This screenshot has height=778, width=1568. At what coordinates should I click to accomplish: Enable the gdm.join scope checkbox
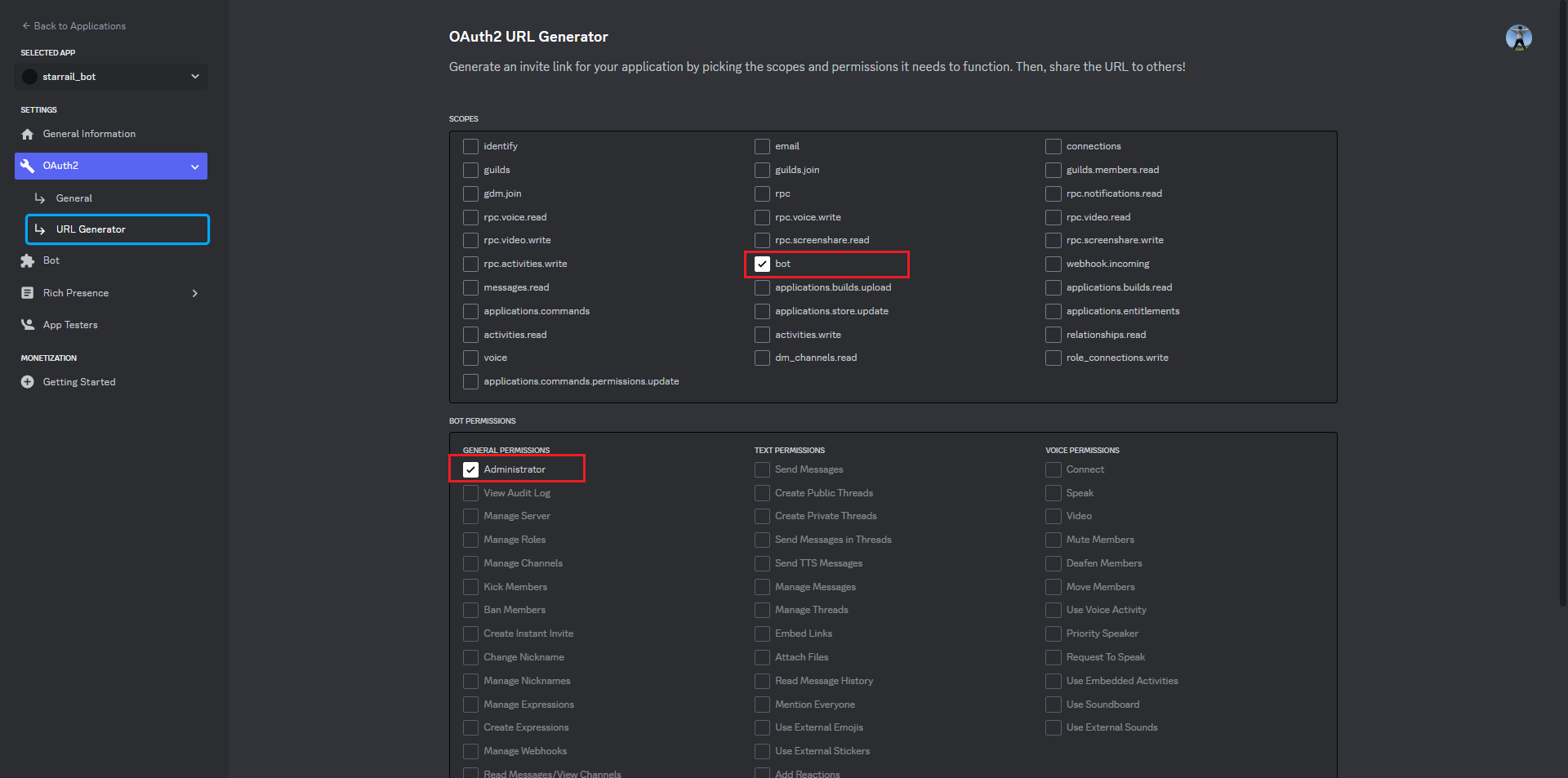click(x=470, y=193)
